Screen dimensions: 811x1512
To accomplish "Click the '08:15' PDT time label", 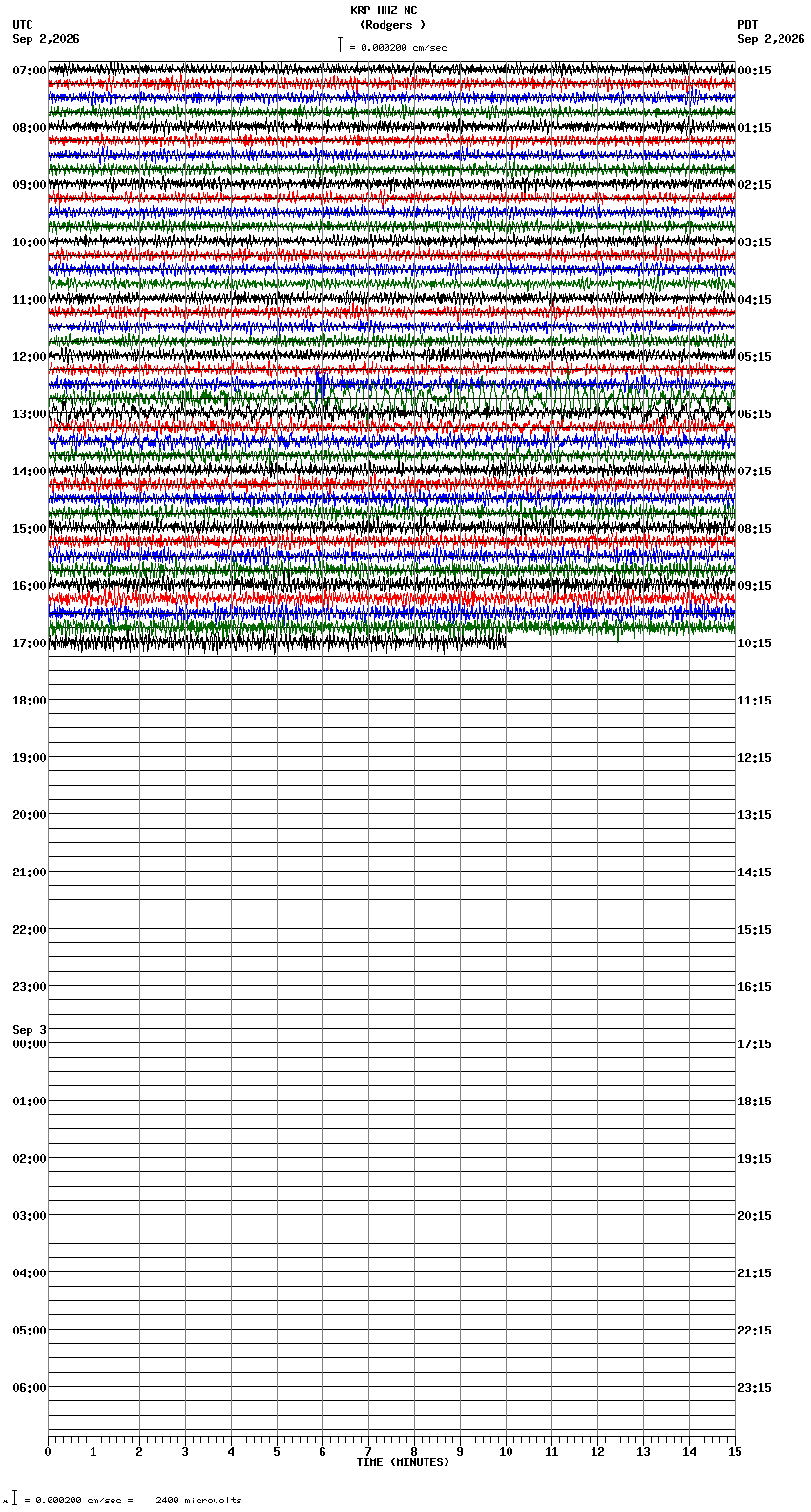I will [755, 529].
